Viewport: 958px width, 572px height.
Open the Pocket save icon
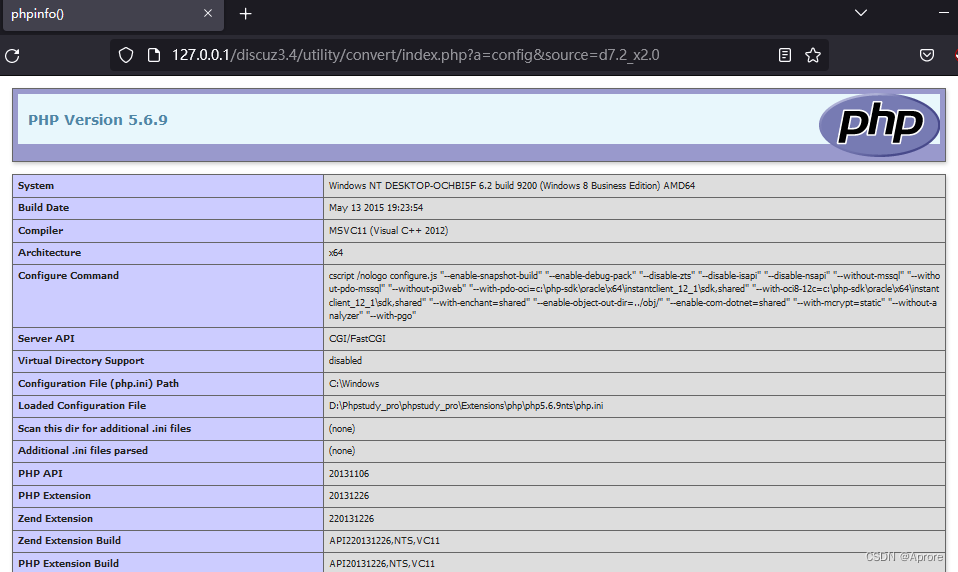[x=927, y=56]
